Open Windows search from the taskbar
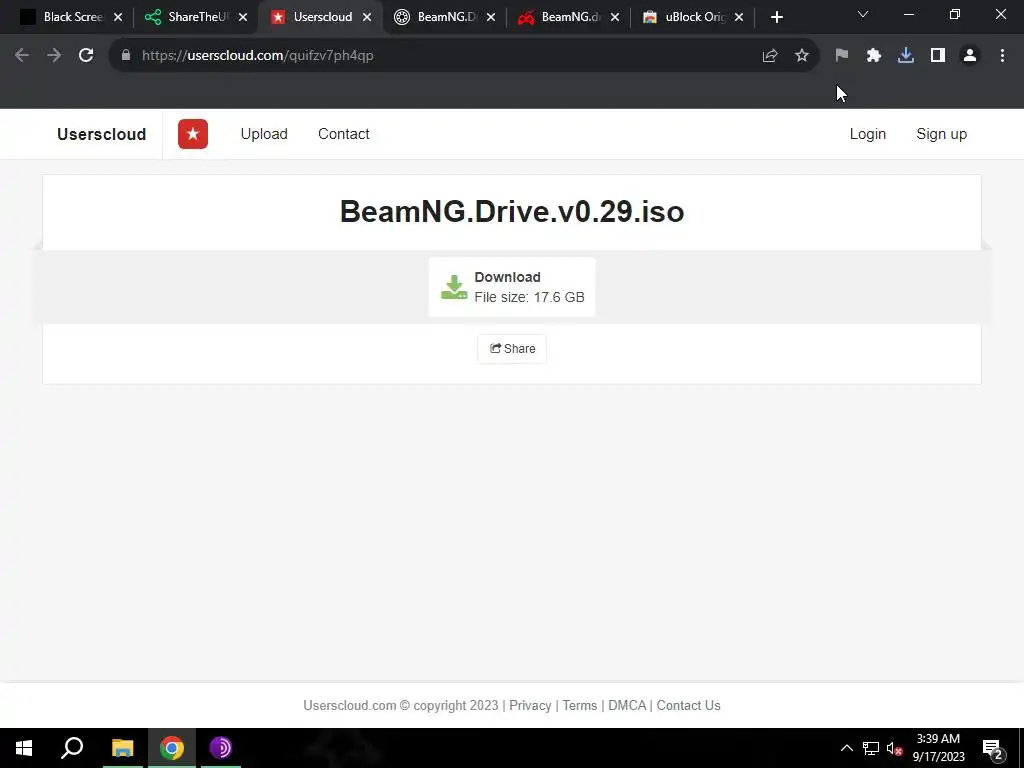This screenshot has height=768, width=1024. (72, 748)
